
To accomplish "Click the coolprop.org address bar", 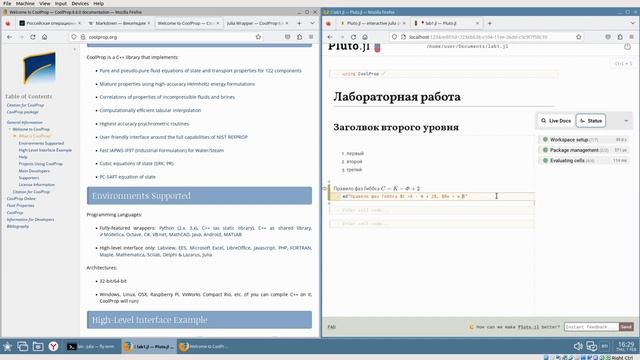I will (167, 37).
